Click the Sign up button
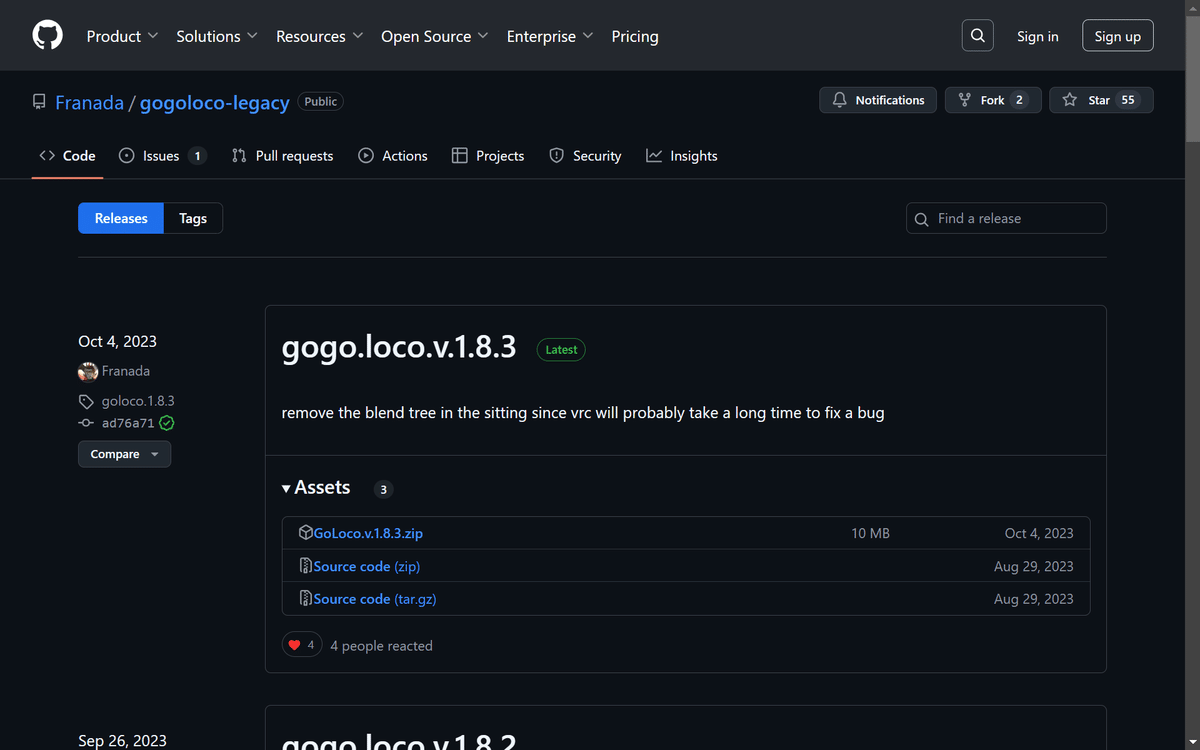 pos(1117,36)
